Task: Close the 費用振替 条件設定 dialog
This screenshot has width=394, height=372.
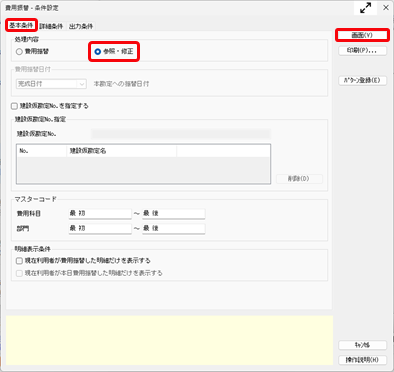Action: (386, 8)
